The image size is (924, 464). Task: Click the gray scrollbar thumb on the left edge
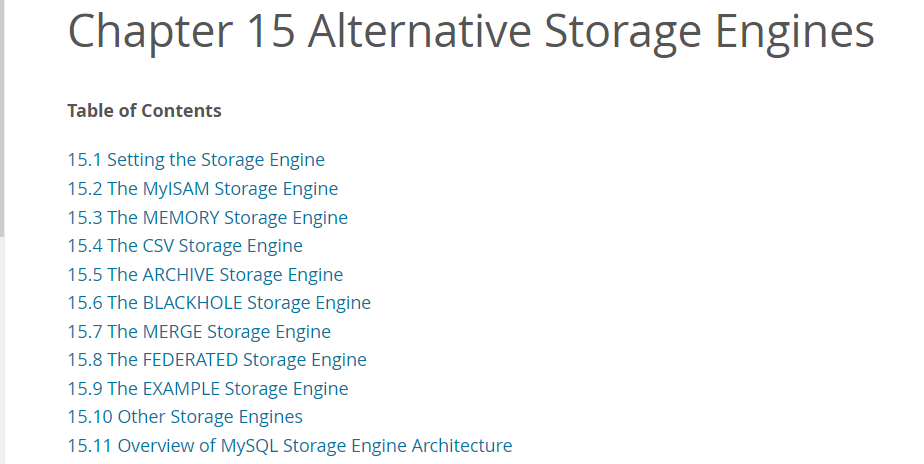tap(2, 118)
